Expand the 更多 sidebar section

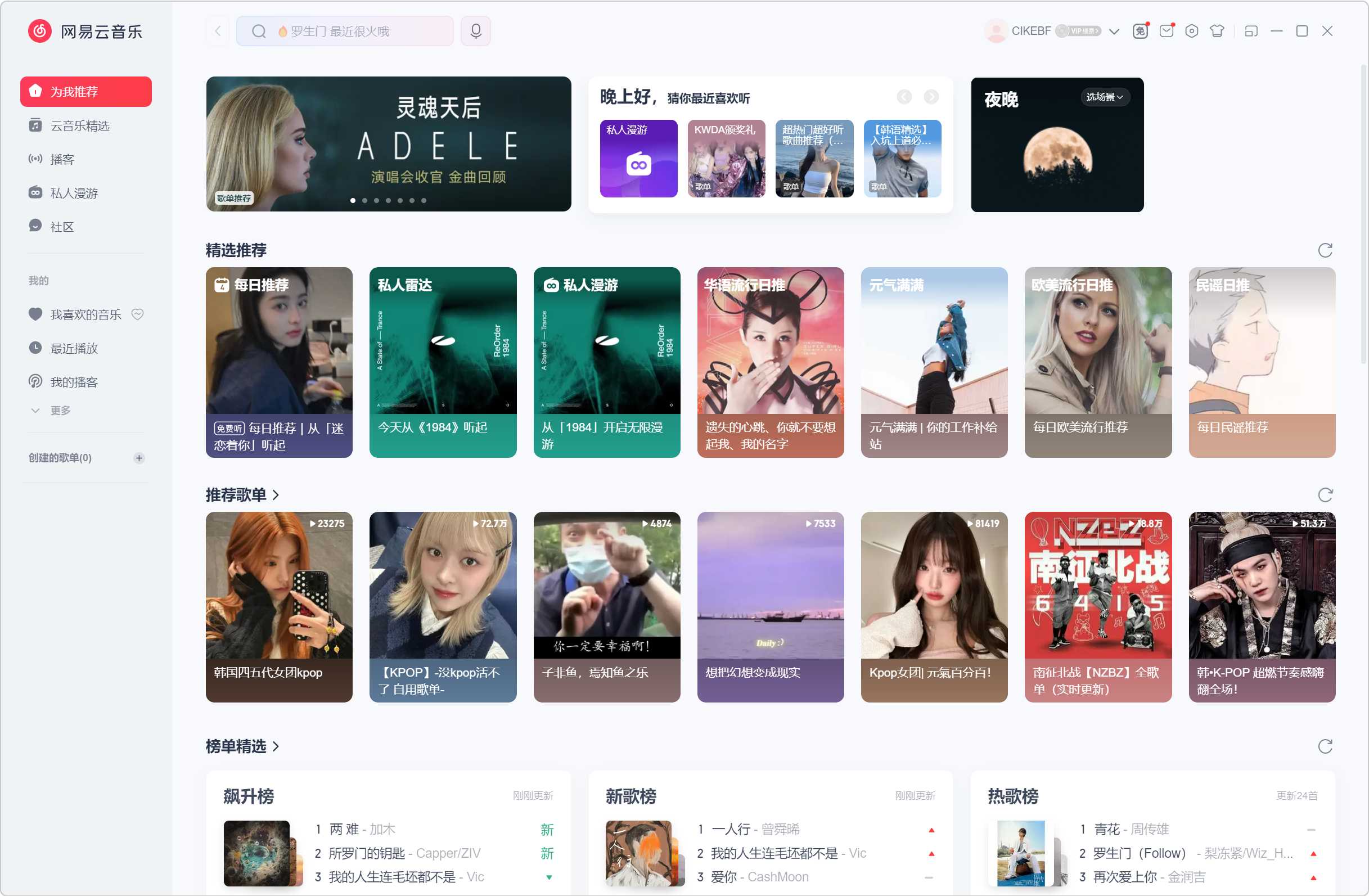[x=51, y=410]
